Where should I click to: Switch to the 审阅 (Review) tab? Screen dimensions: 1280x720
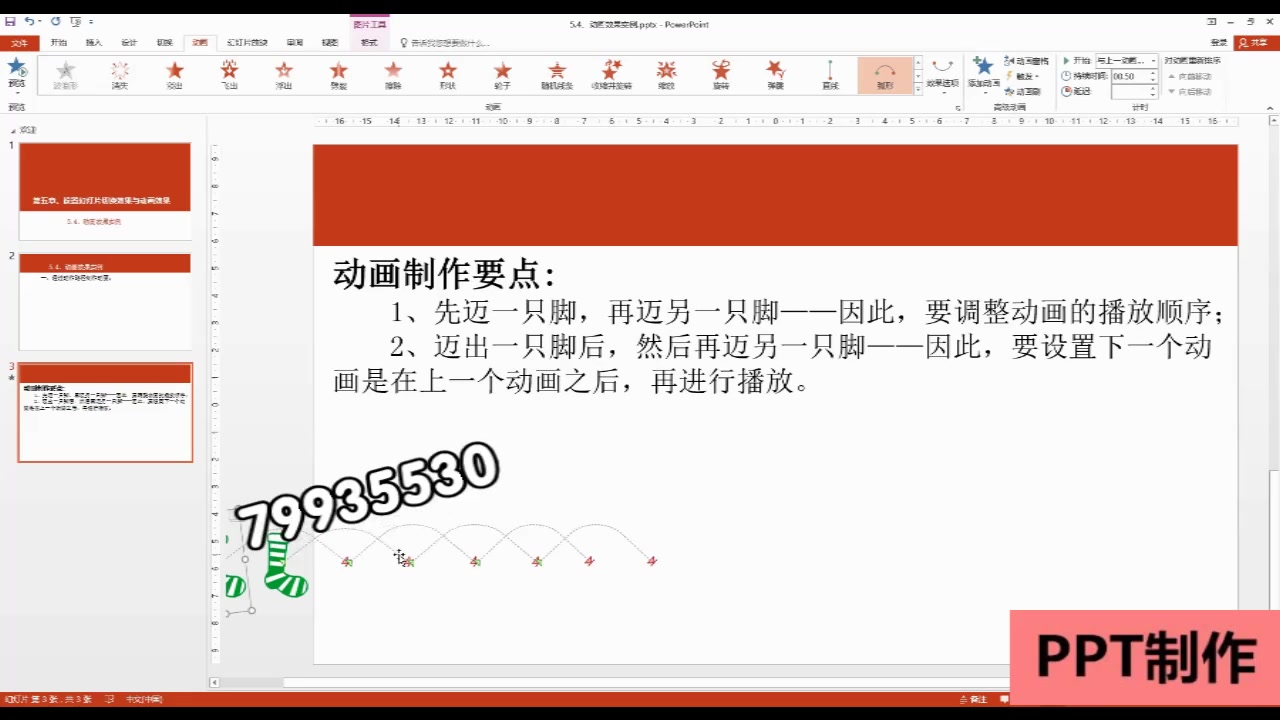coord(295,43)
